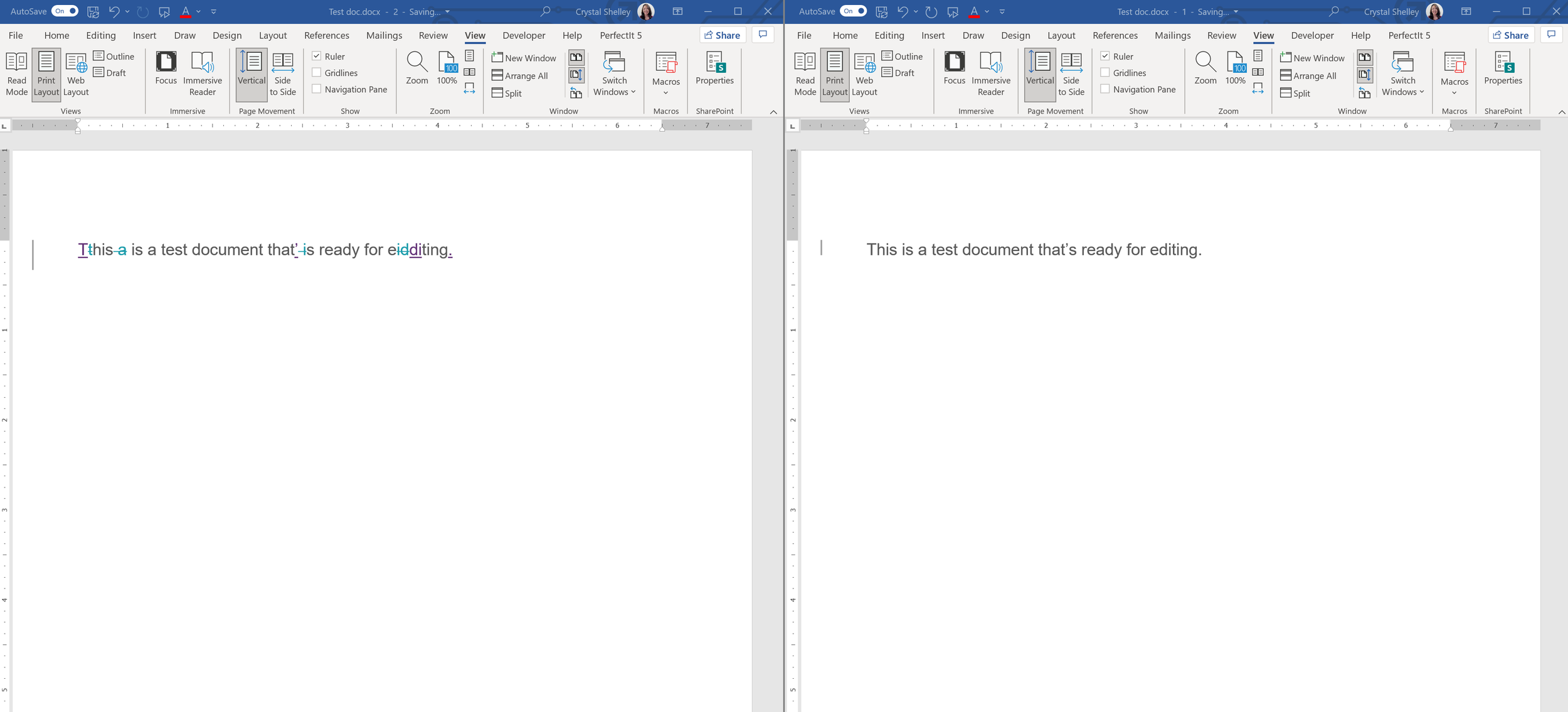The image size is (1568, 712).
Task: Click the Share button
Action: coord(722,35)
